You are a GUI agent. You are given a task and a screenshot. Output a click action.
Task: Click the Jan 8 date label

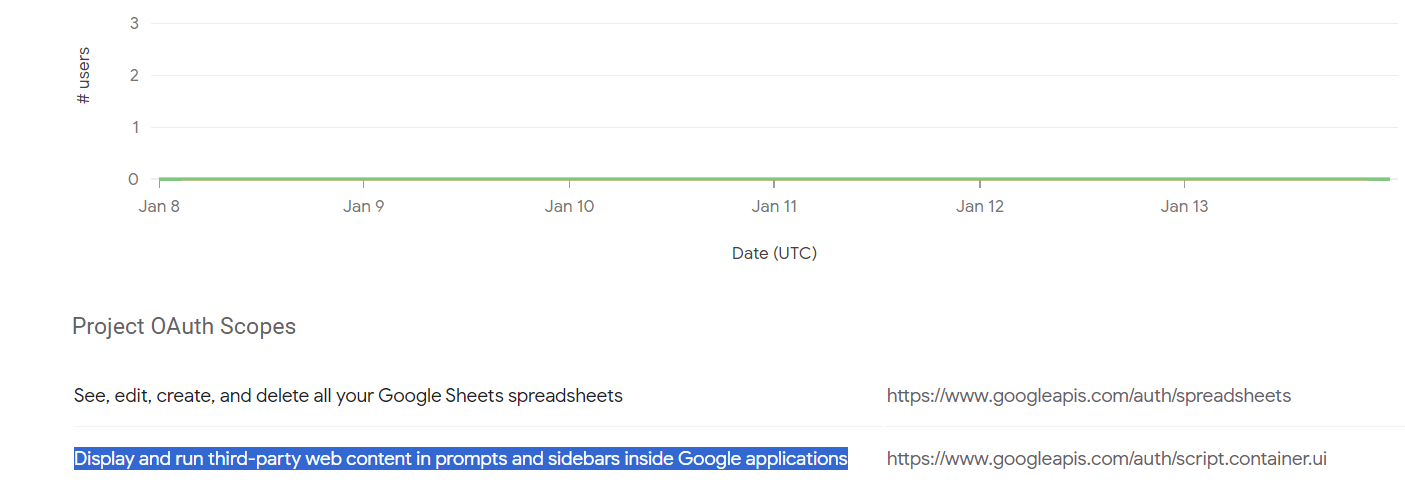point(159,206)
